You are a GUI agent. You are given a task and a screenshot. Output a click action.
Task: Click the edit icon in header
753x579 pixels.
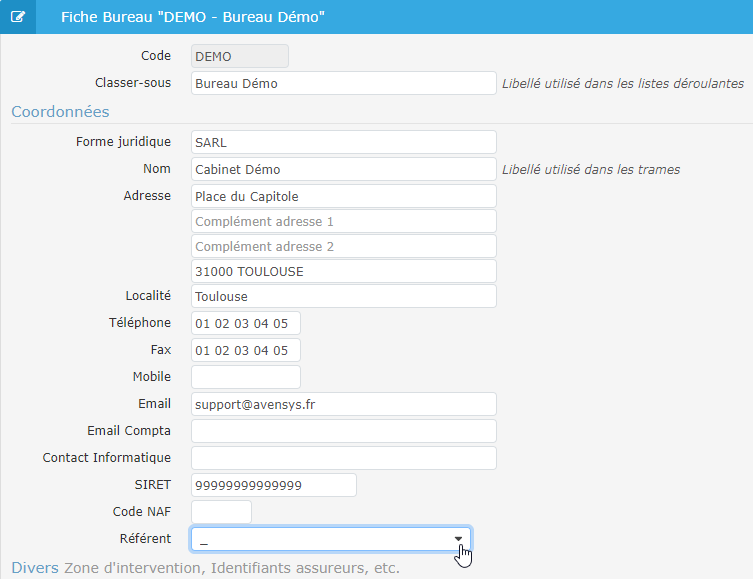(x=18, y=17)
